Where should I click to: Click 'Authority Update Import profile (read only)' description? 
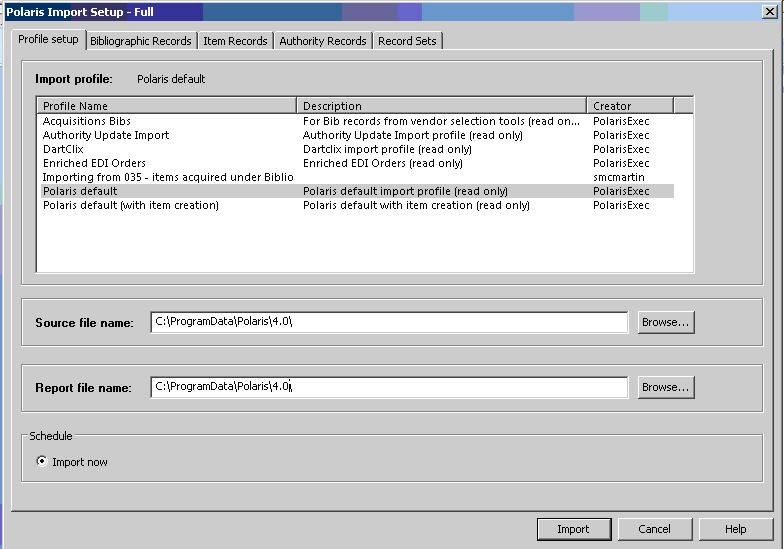coord(412,135)
